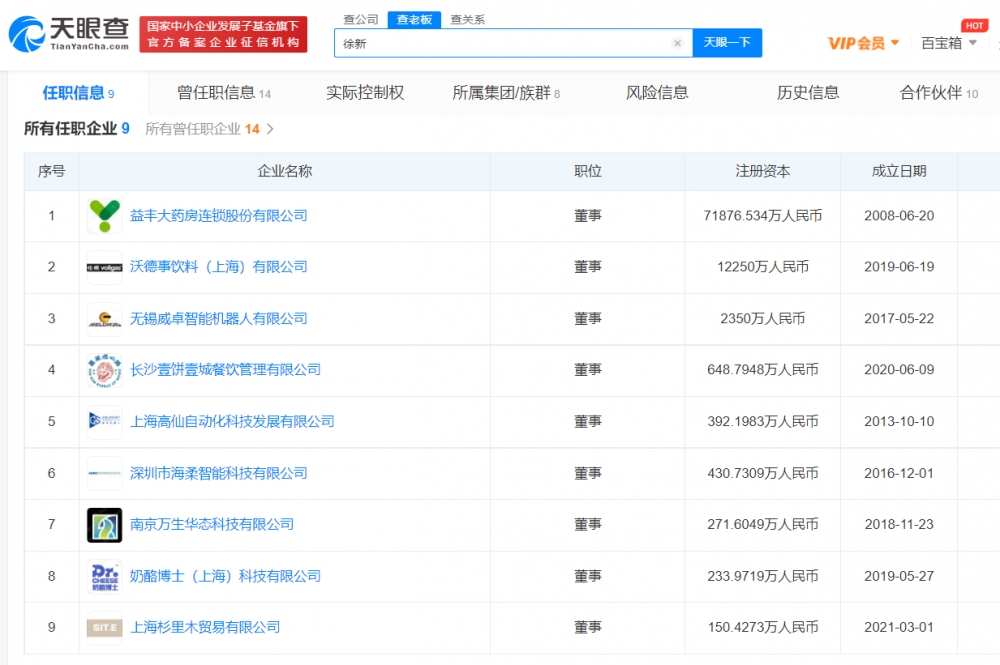The width and height of the screenshot is (1000, 665).
Task: Click founding date 2021-03-01
Action: pos(899,627)
